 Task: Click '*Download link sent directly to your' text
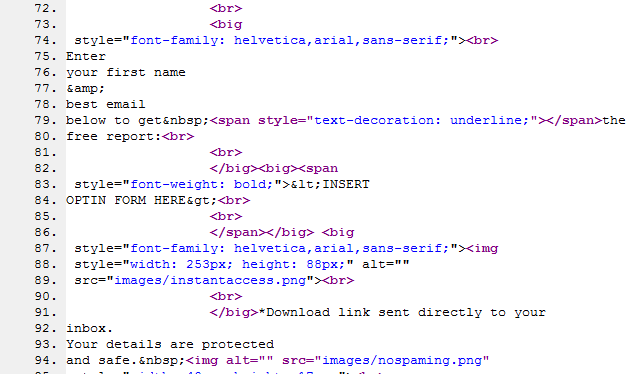pos(402,313)
